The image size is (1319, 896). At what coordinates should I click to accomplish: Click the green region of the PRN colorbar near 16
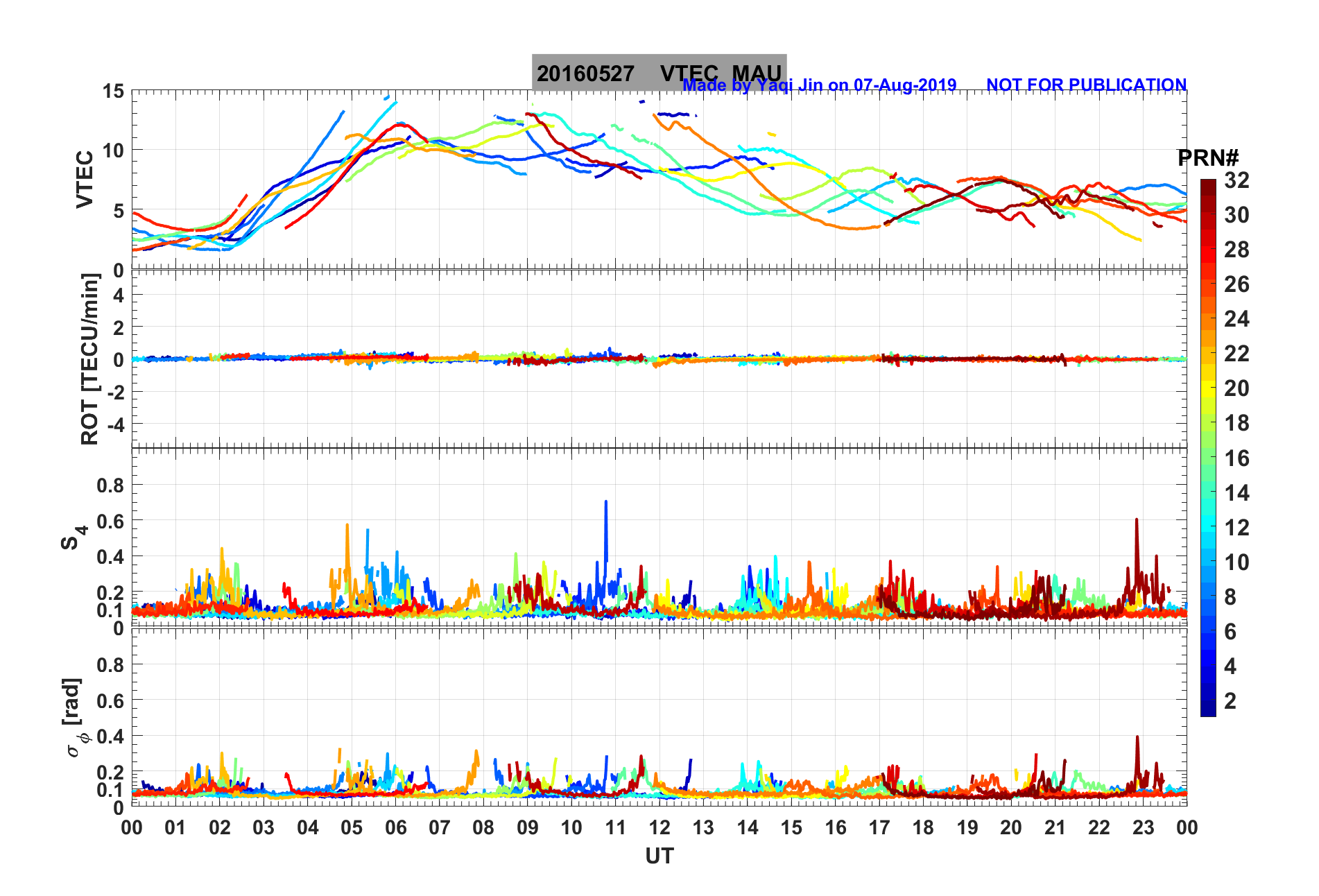coord(1208,458)
